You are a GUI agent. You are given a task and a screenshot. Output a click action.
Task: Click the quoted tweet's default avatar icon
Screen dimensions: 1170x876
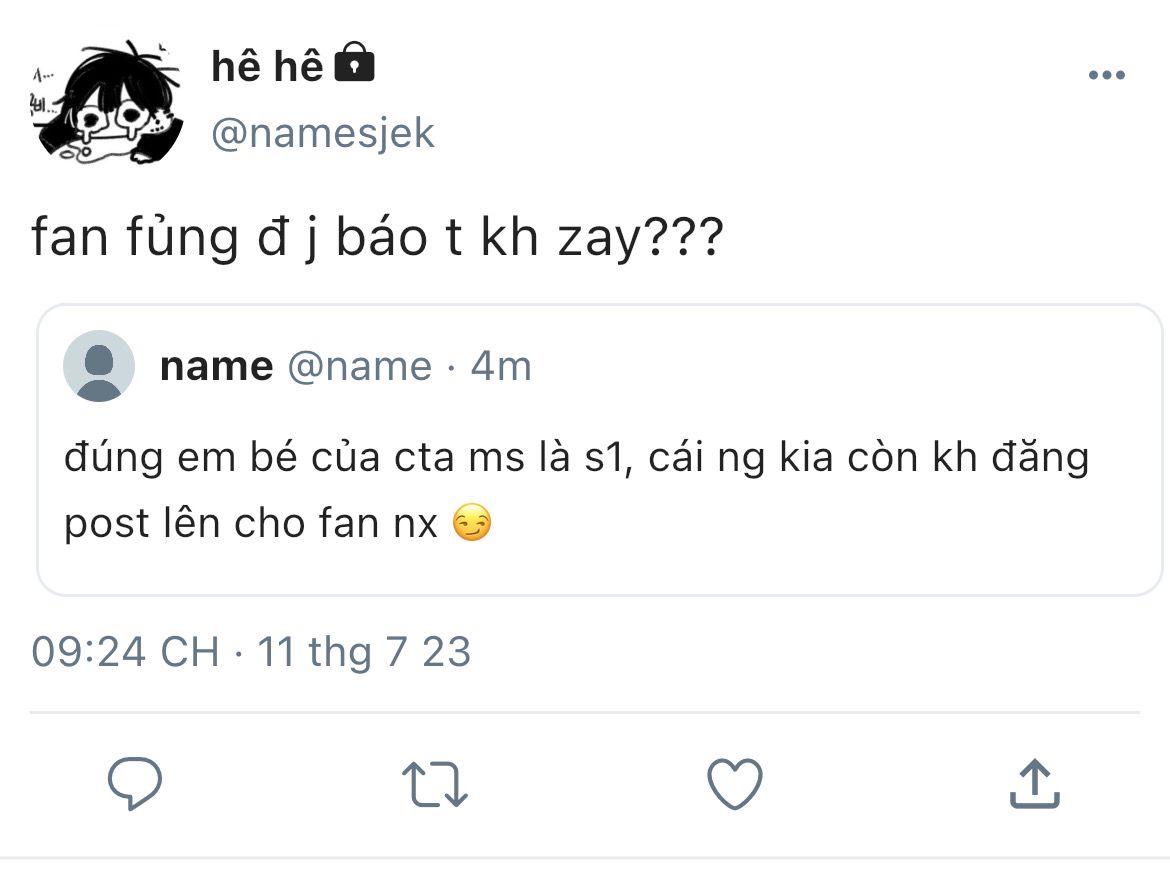click(x=99, y=366)
